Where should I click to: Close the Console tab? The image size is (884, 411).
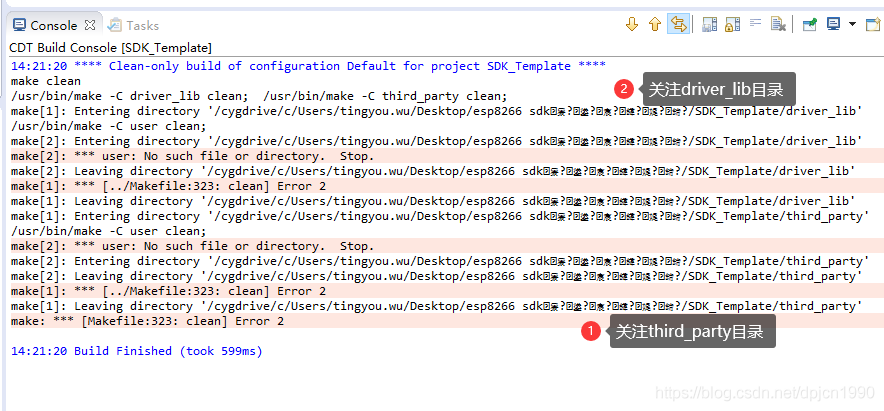90,25
